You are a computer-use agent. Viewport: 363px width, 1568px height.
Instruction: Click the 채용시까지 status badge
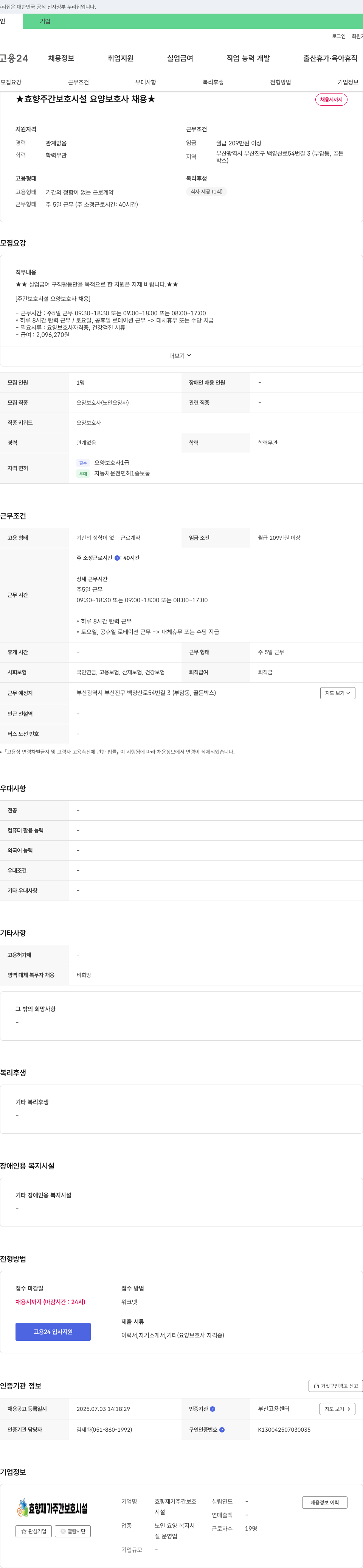pos(331,99)
